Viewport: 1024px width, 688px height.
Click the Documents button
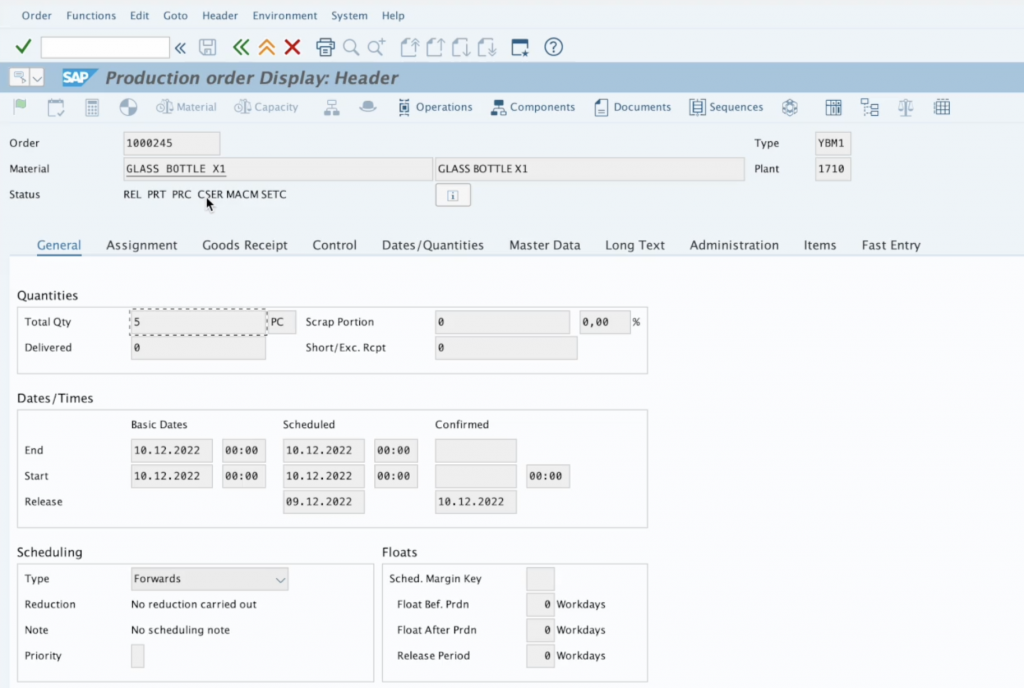pyautogui.click(x=632, y=107)
